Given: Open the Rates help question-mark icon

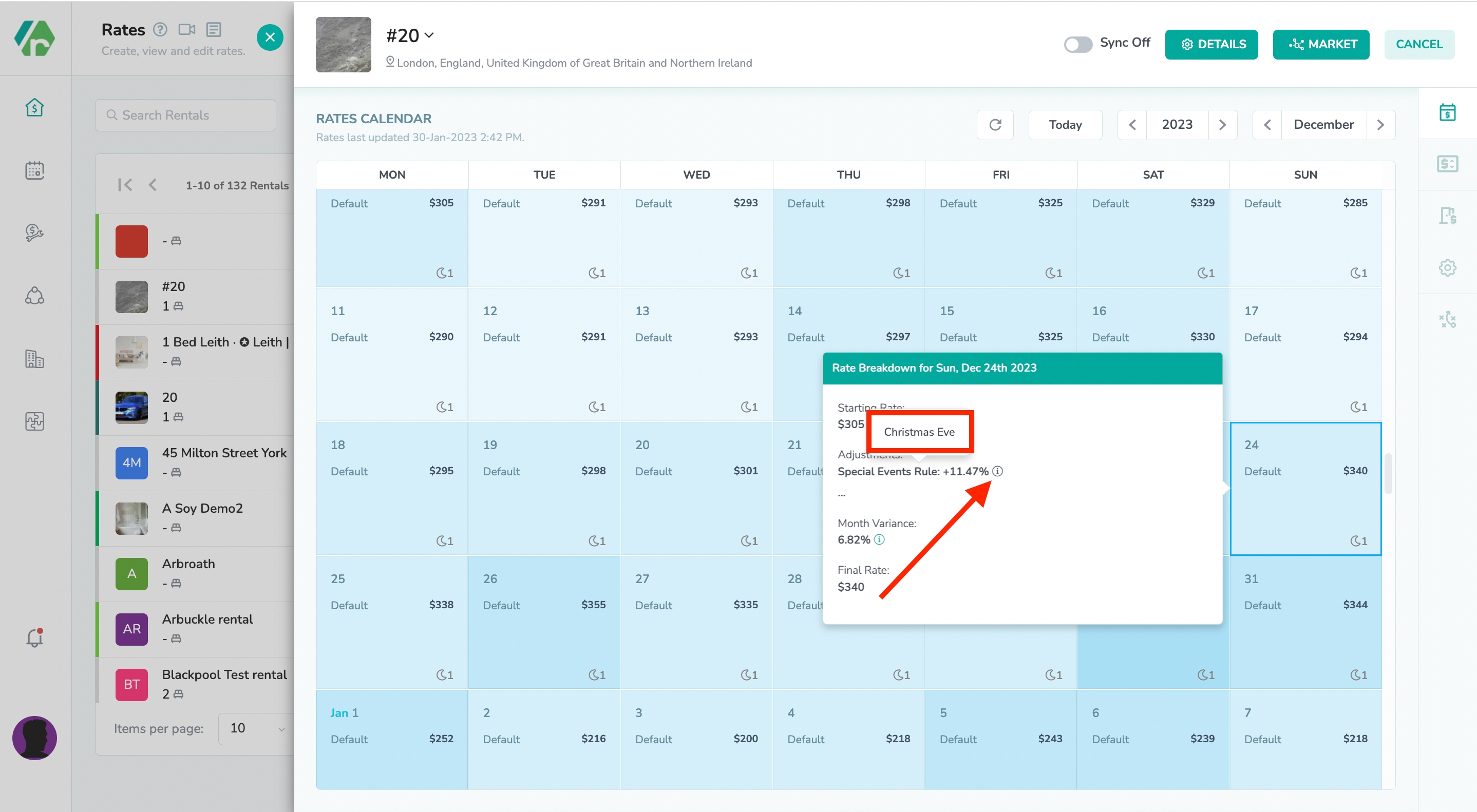Looking at the screenshot, I should (161, 29).
